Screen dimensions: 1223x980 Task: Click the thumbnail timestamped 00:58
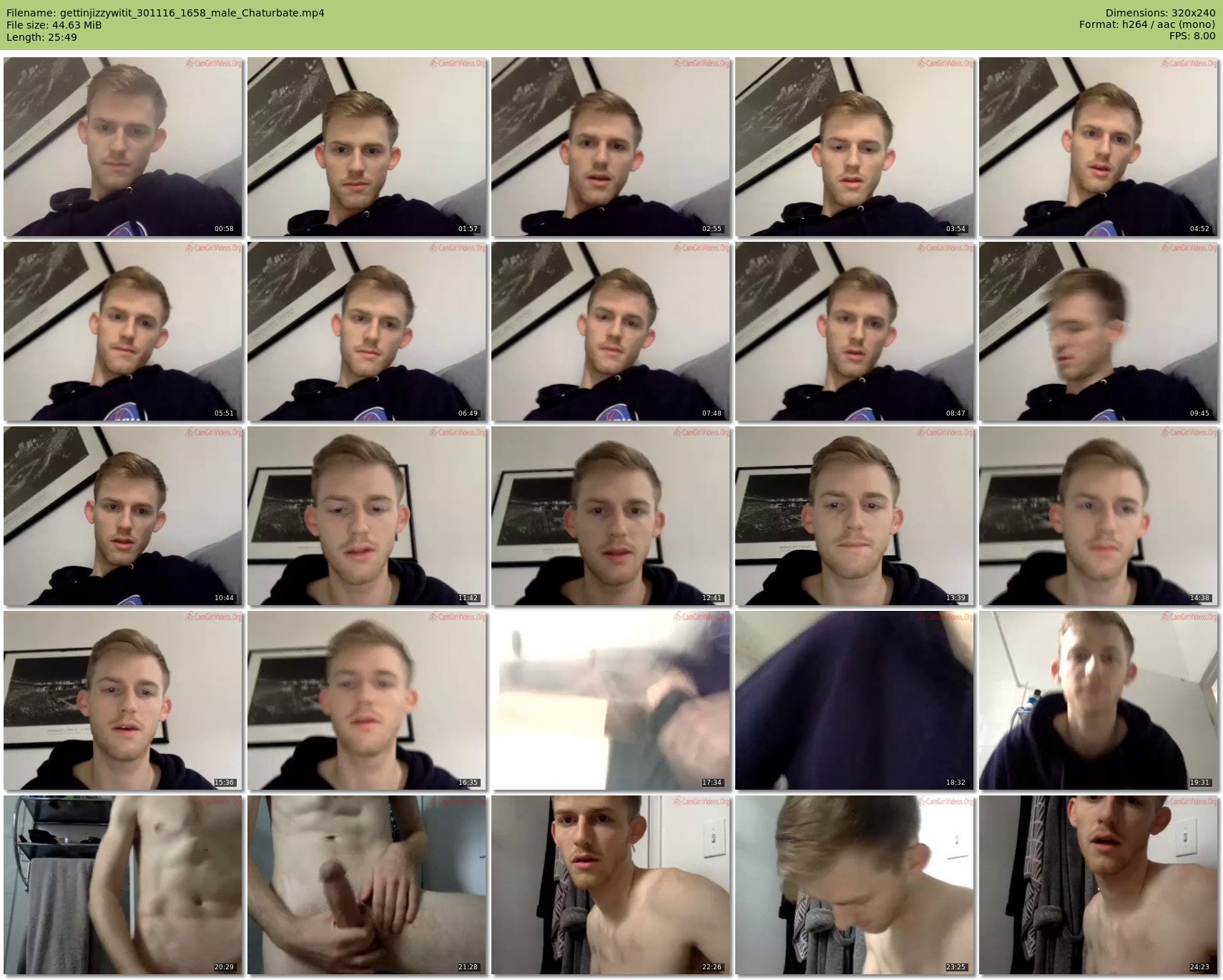[123, 147]
